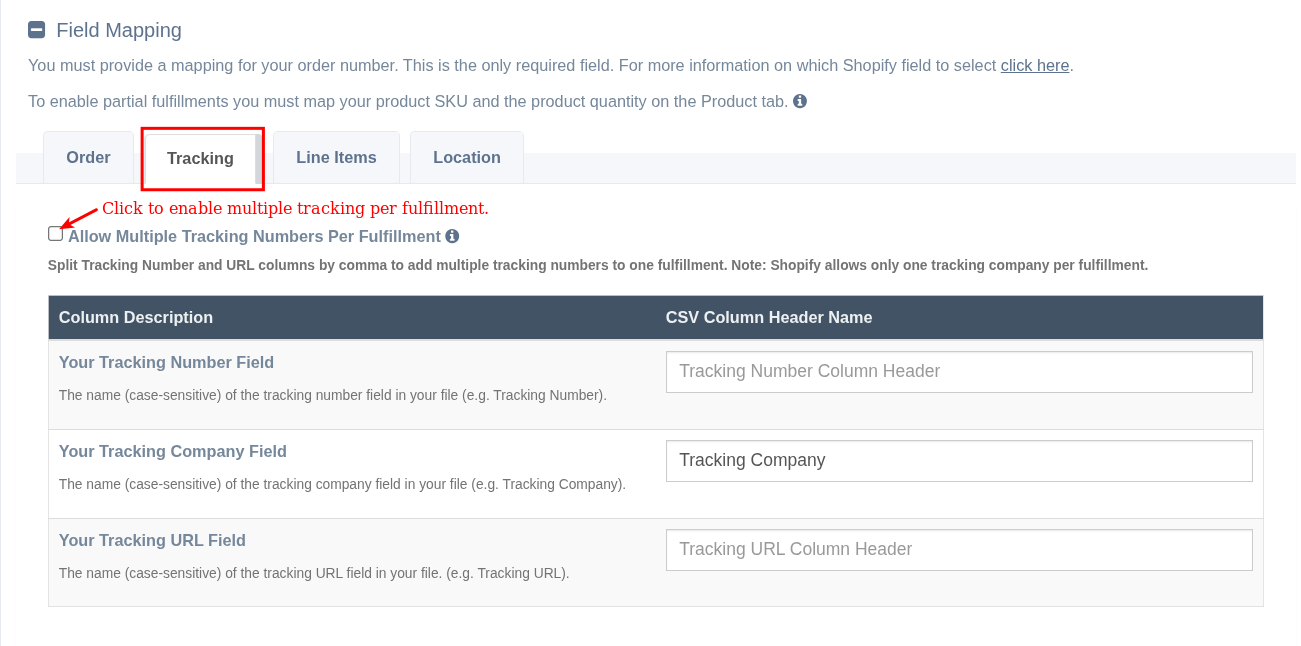
Task: Click the red multiple tracking annotation text
Action: (295, 208)
